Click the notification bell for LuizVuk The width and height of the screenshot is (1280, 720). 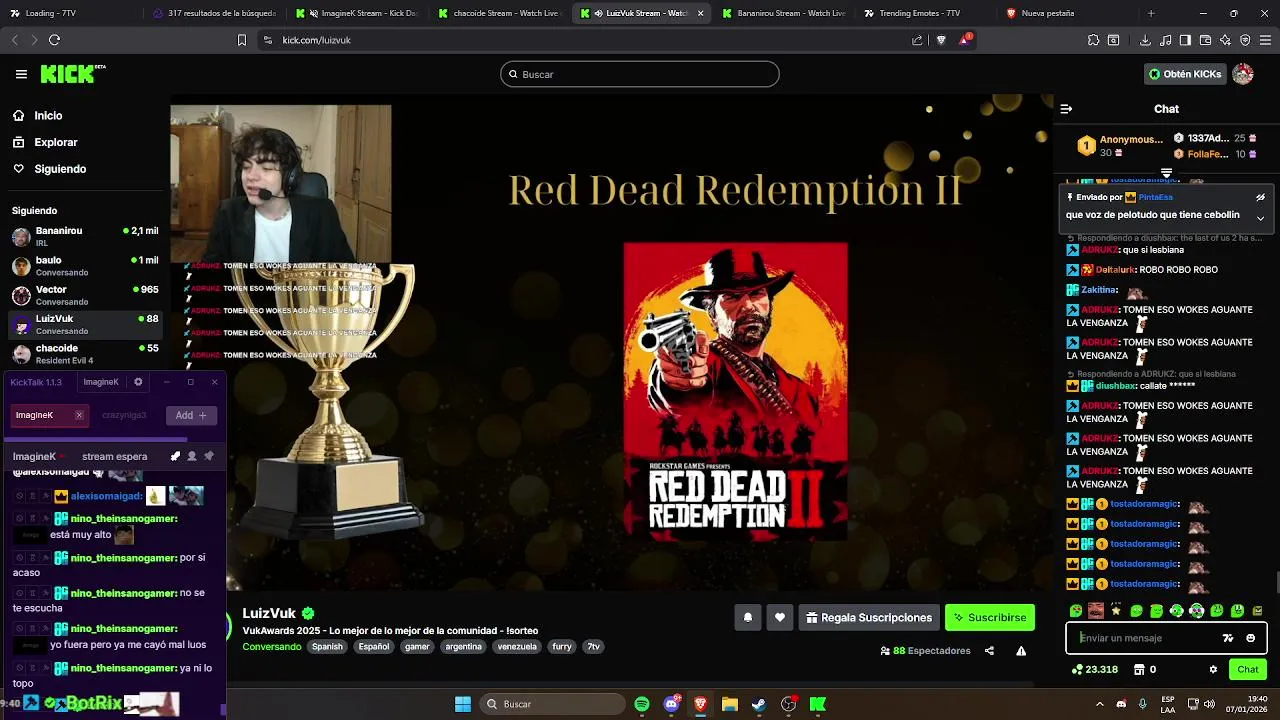pyautogui.click(x=747, y=618)
